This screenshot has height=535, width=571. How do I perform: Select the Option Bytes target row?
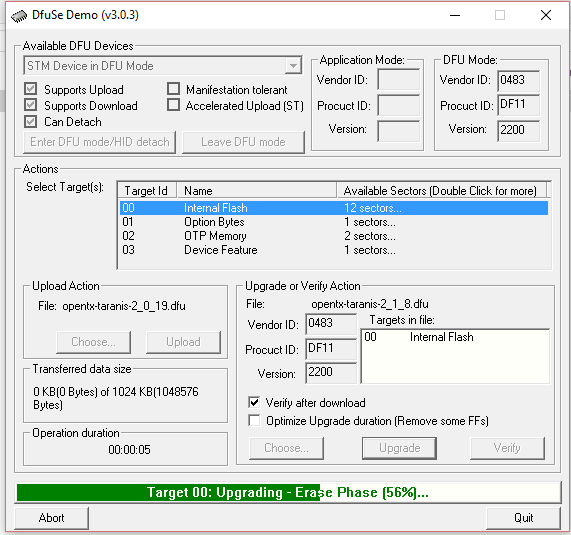(334, 222)
